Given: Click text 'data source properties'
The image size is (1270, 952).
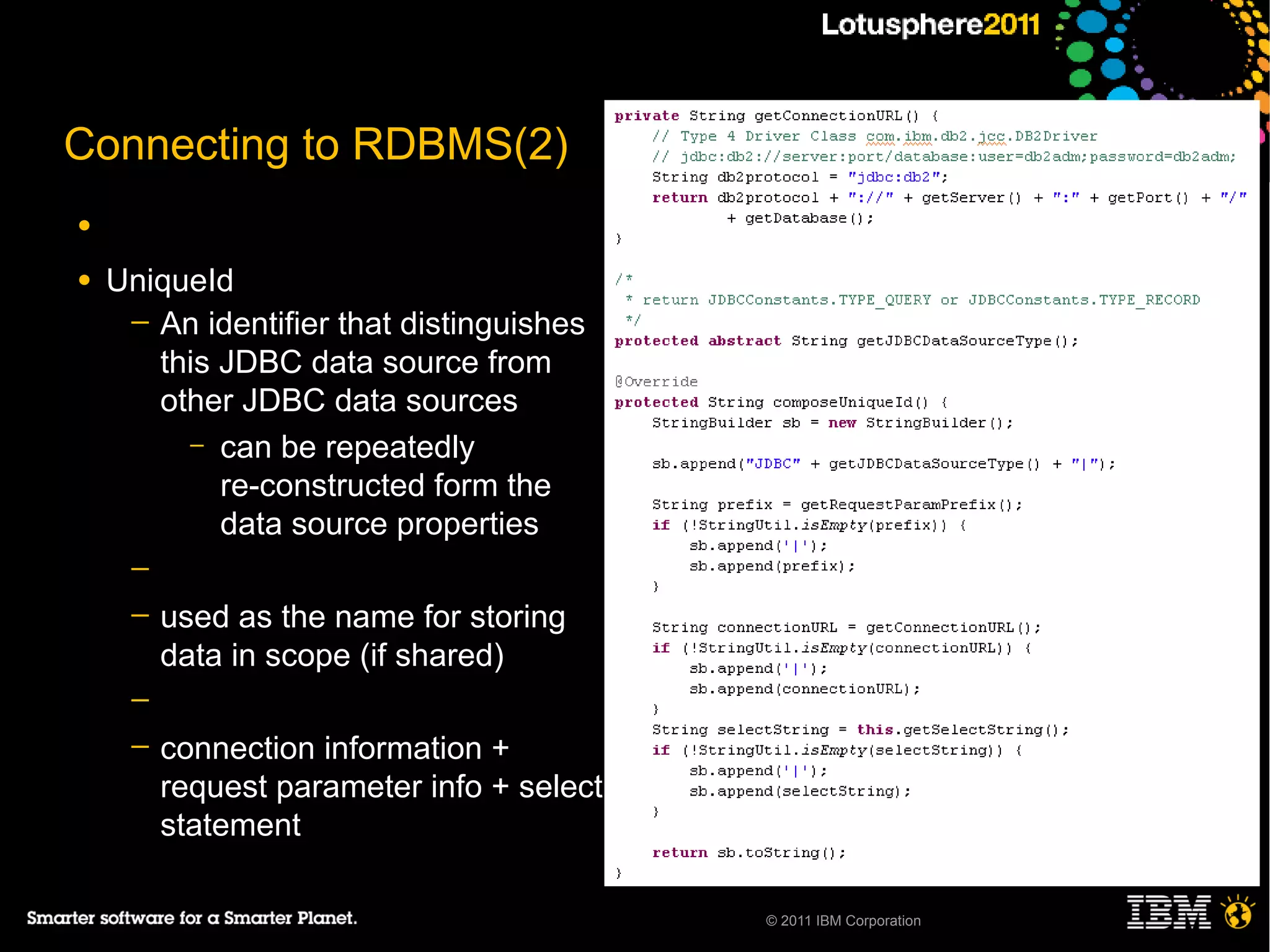Looking at the screenshot, I should pos(380,525).
